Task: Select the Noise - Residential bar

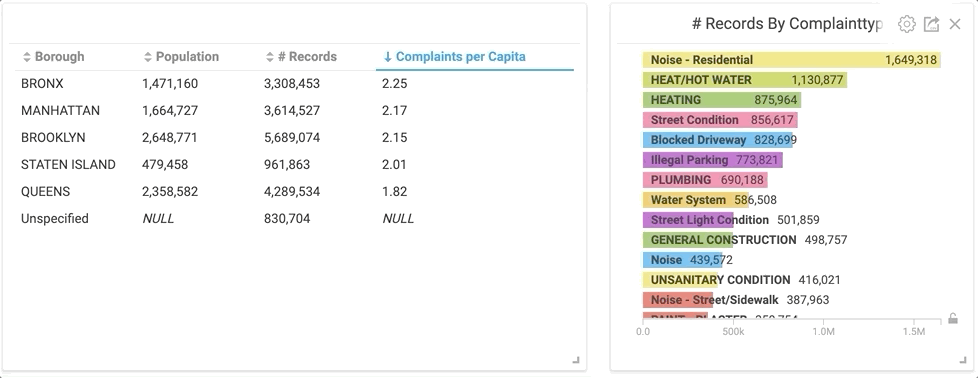Action: [792, 60]
